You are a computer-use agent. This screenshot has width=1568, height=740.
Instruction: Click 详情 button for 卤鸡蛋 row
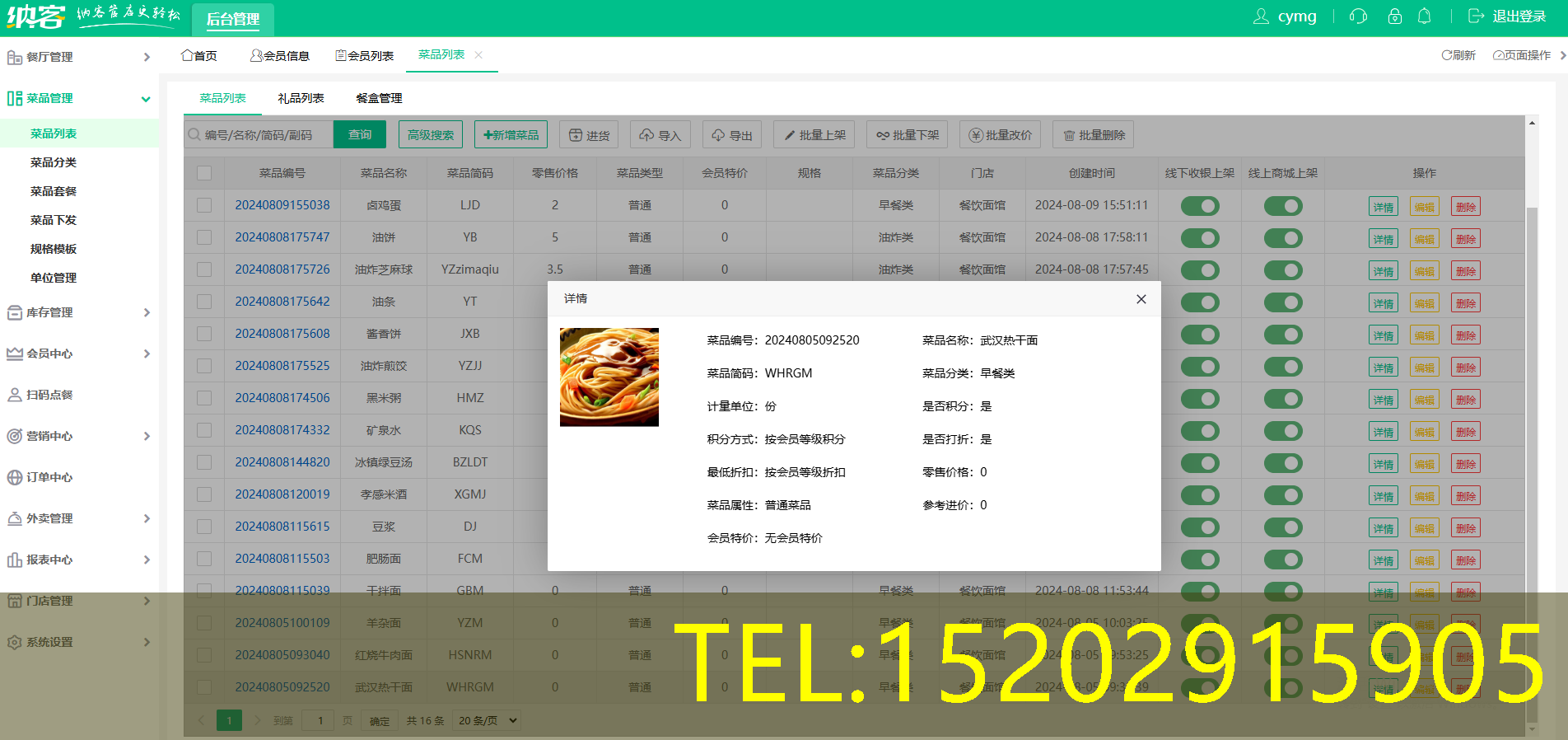(x=1384, y=207)
